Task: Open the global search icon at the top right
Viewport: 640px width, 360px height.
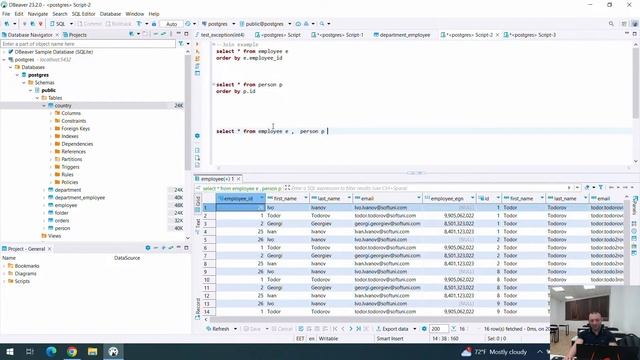Action: click(x=611, y=24)
